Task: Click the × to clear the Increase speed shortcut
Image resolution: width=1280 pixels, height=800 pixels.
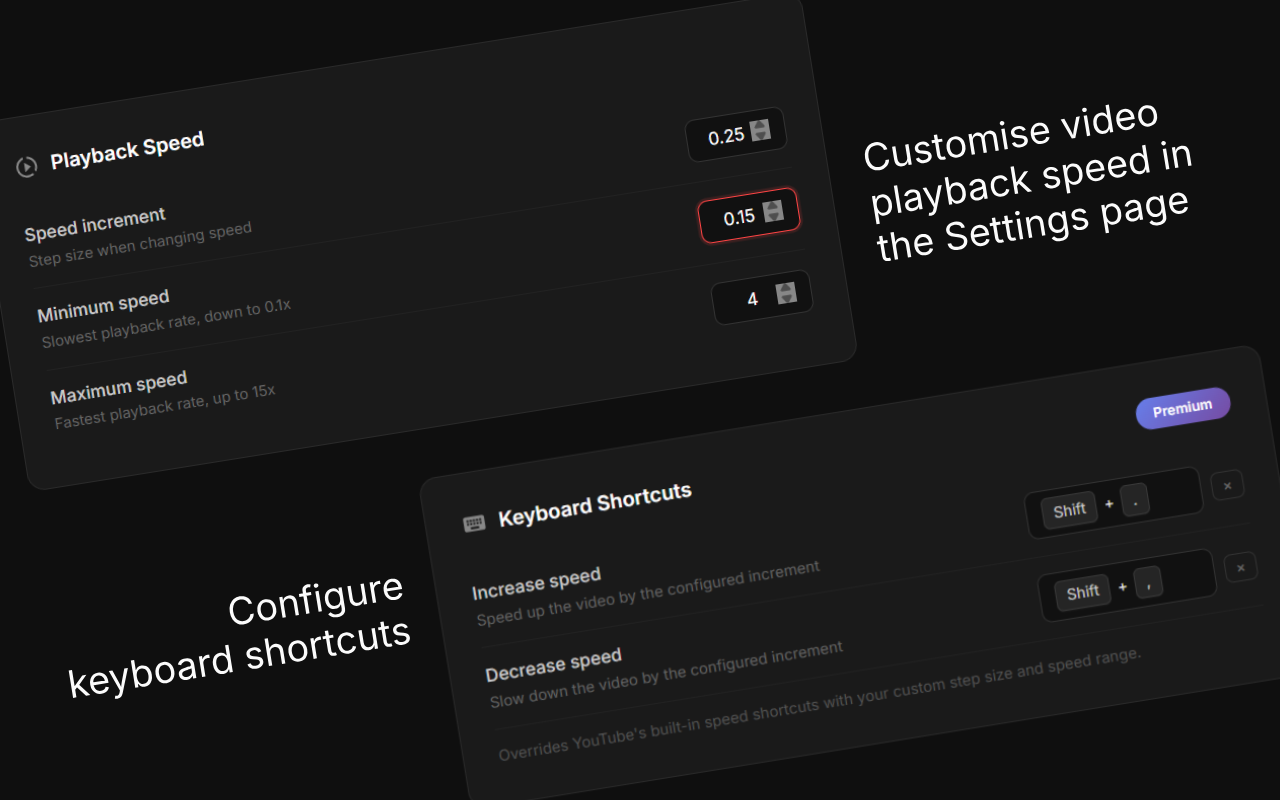Action: [x=1227, y=485]
